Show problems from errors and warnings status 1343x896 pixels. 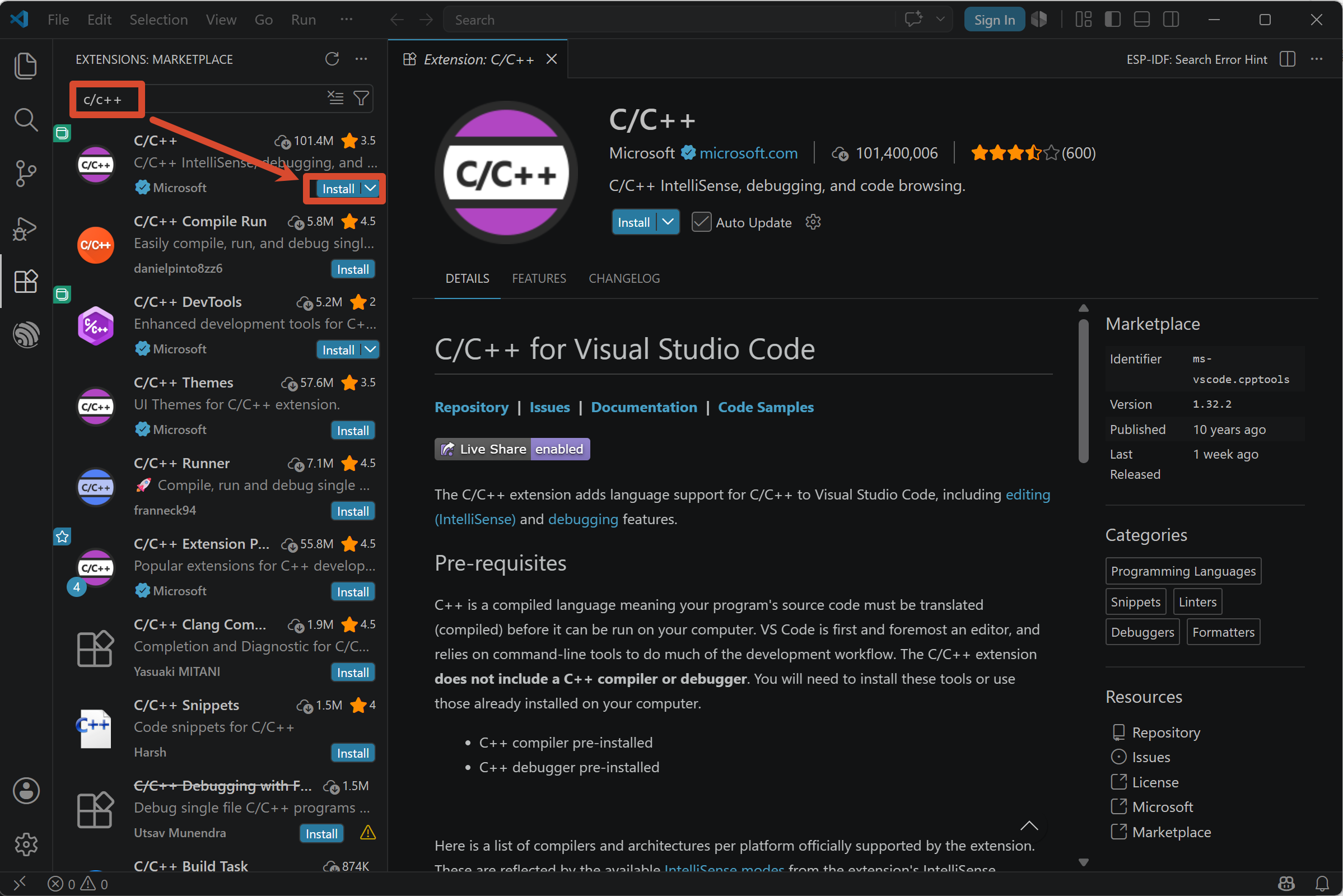click(78, 884)
